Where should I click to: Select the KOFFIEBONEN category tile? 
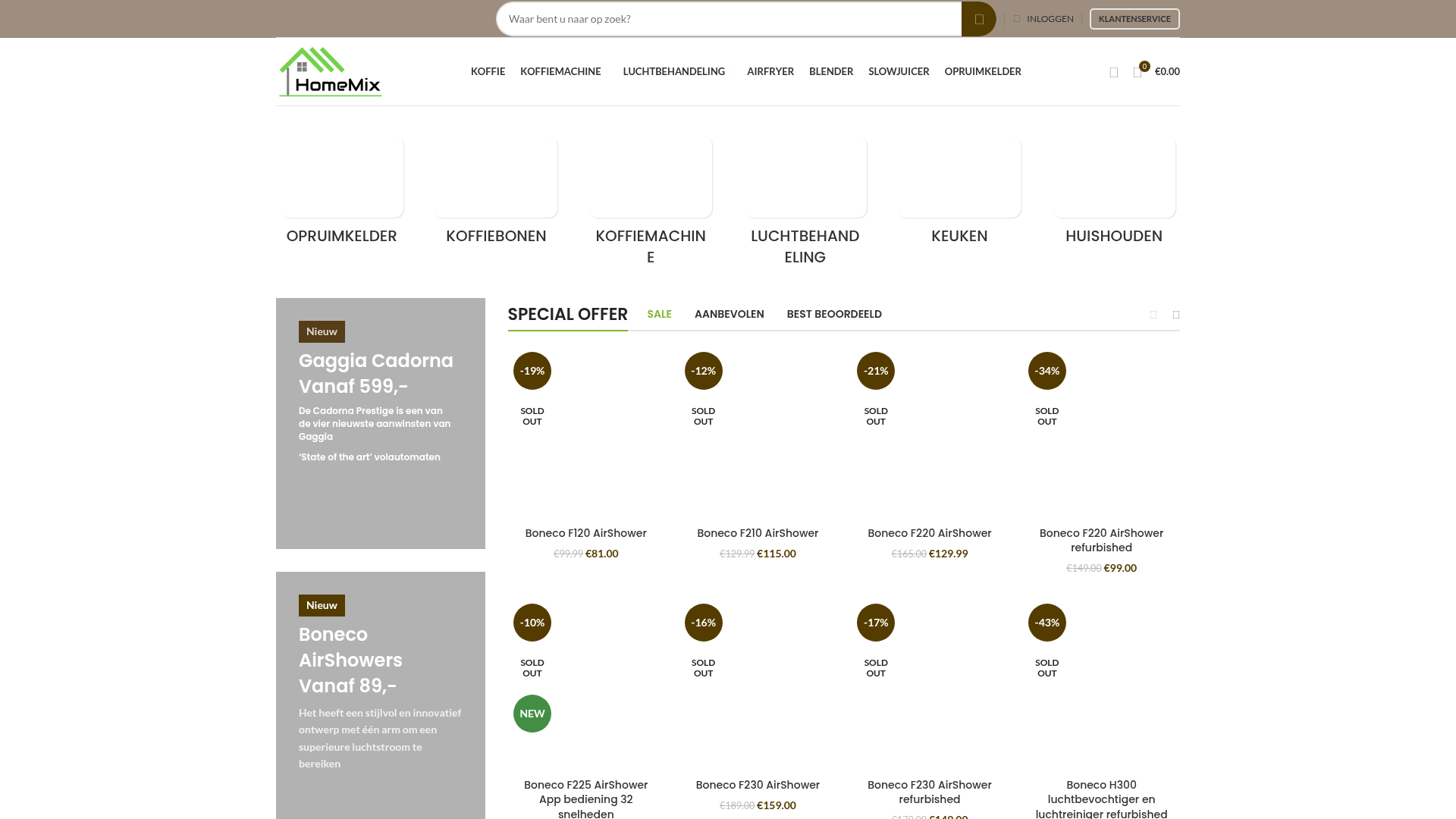click(x=496, y=192)
